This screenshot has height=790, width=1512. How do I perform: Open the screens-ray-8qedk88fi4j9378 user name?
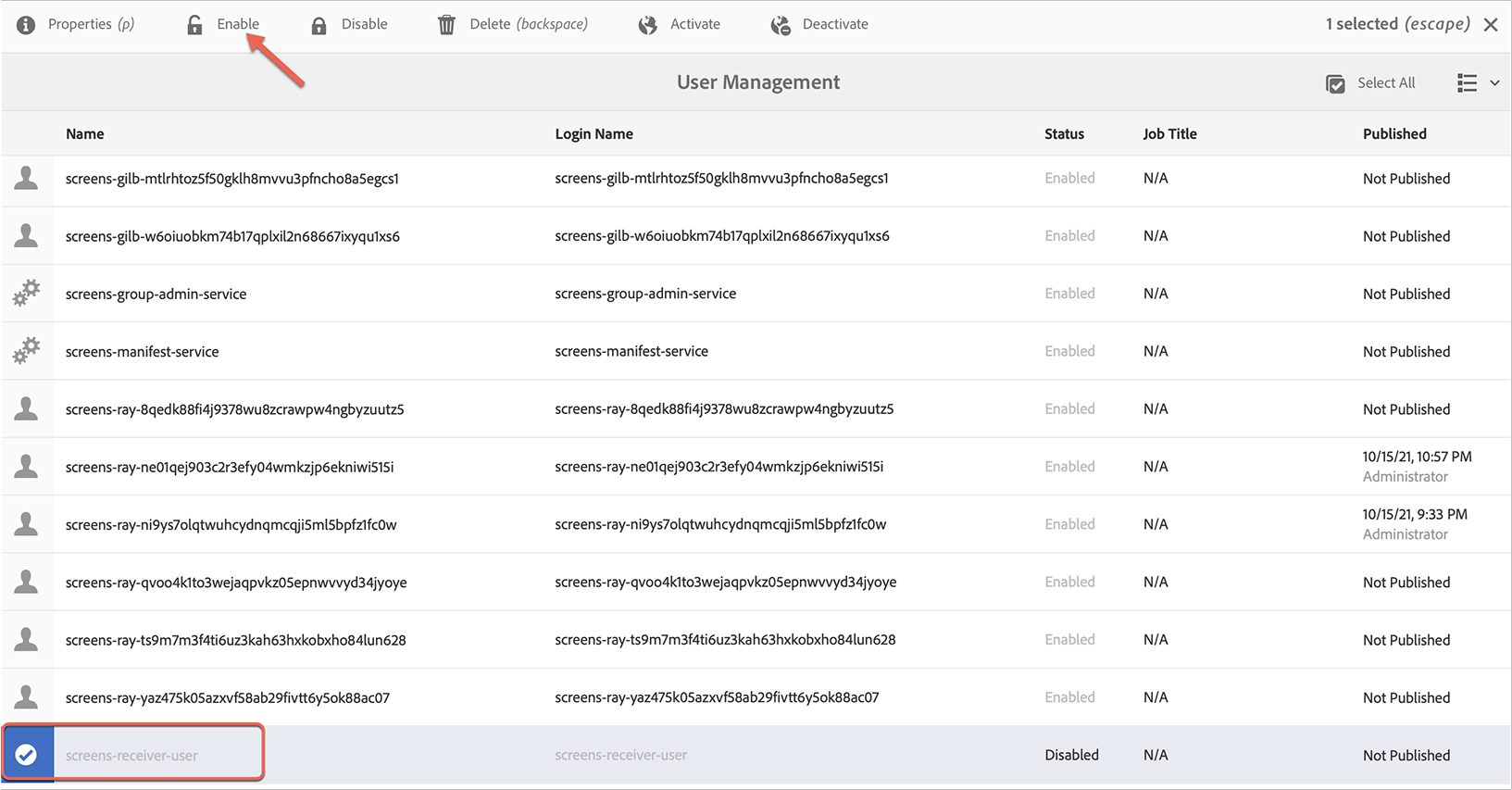click(x=234, y=409)
